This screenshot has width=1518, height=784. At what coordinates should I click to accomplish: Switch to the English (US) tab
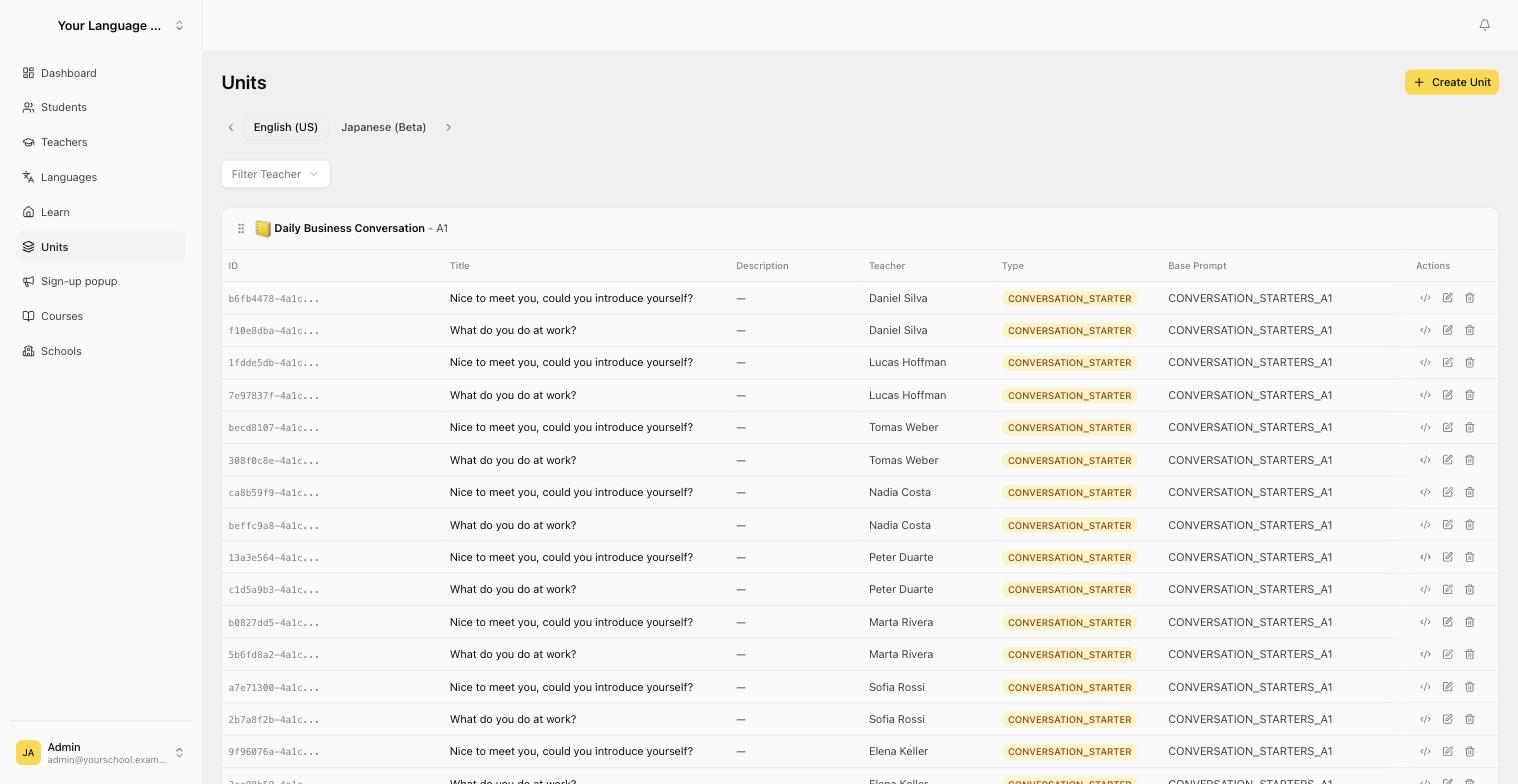pos(285,127)
